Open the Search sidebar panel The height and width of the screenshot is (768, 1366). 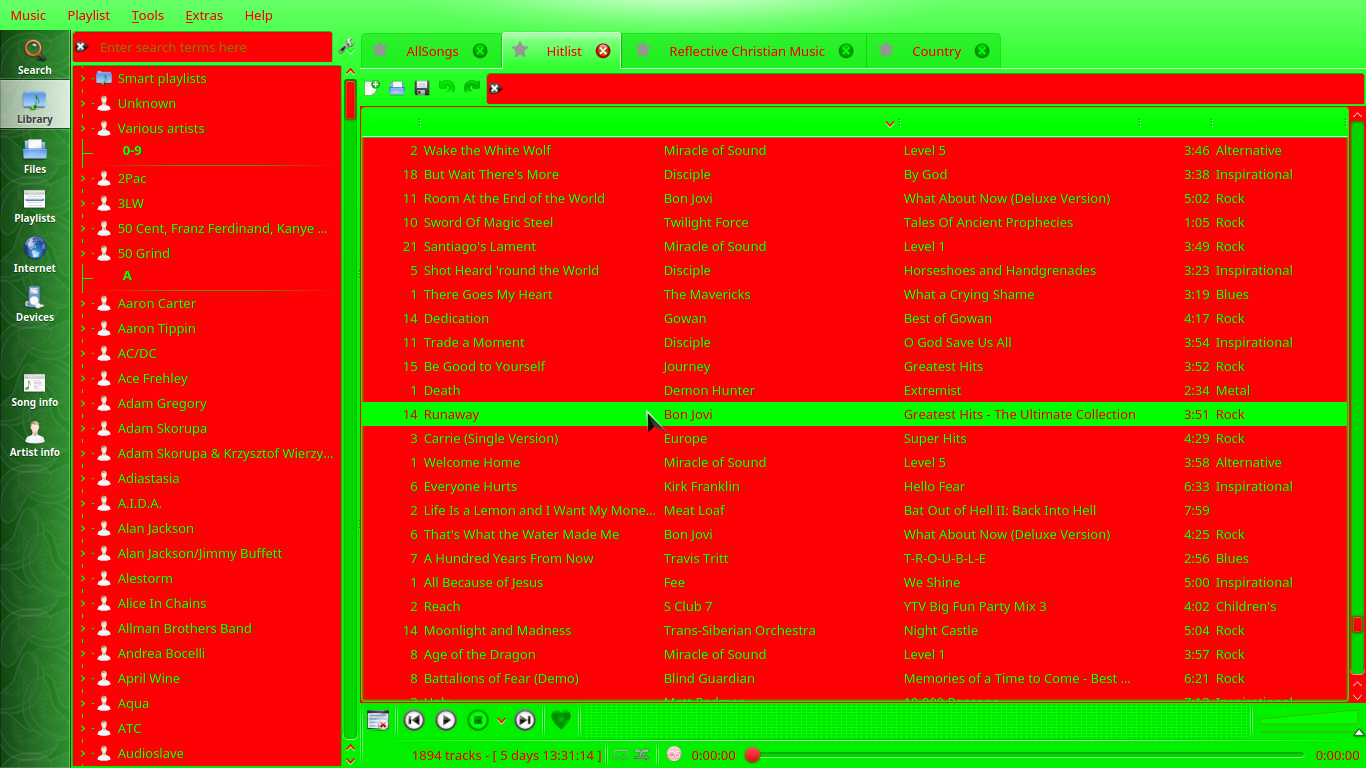(35, 57)
